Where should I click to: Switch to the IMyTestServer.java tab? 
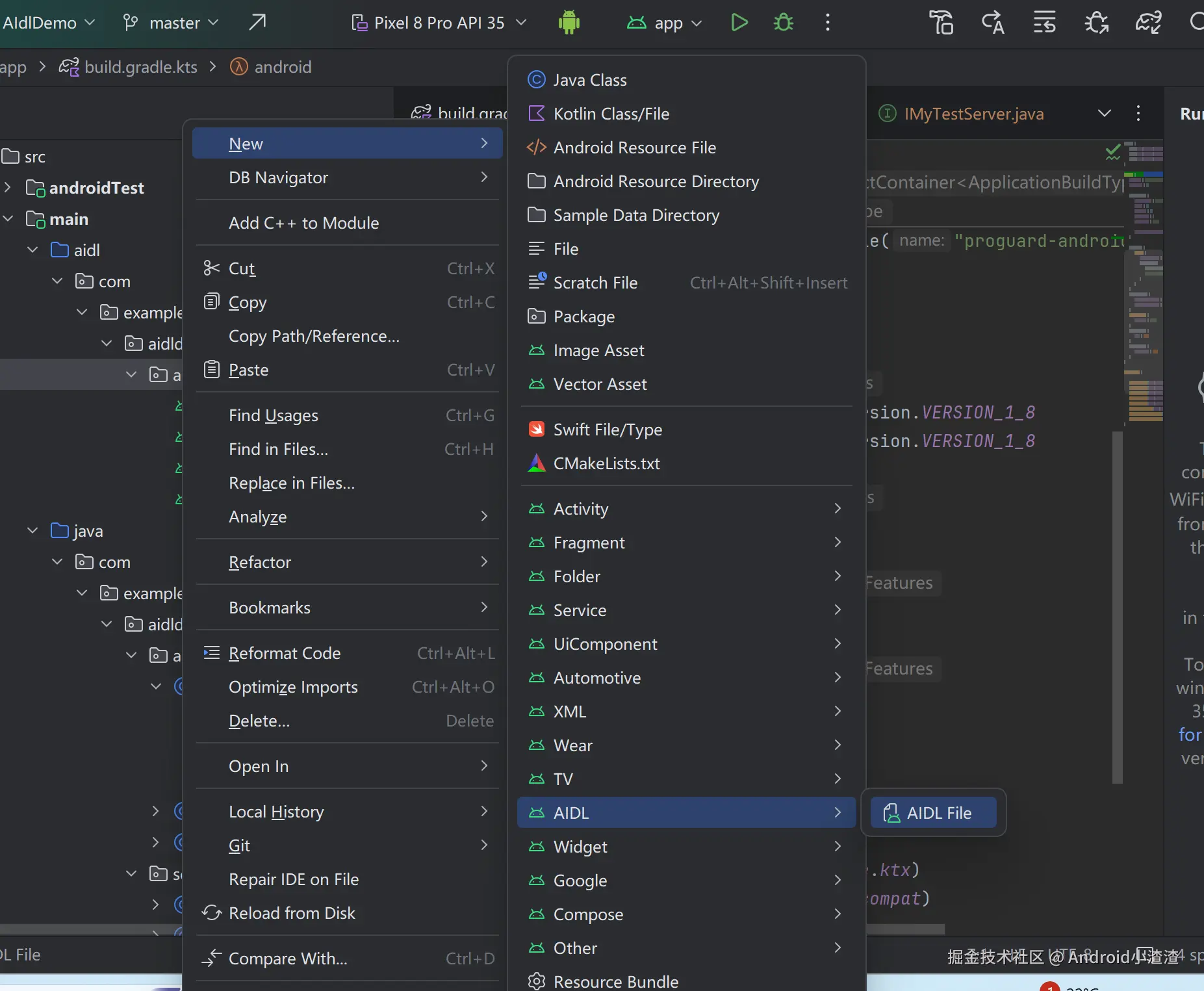[962, 114]
